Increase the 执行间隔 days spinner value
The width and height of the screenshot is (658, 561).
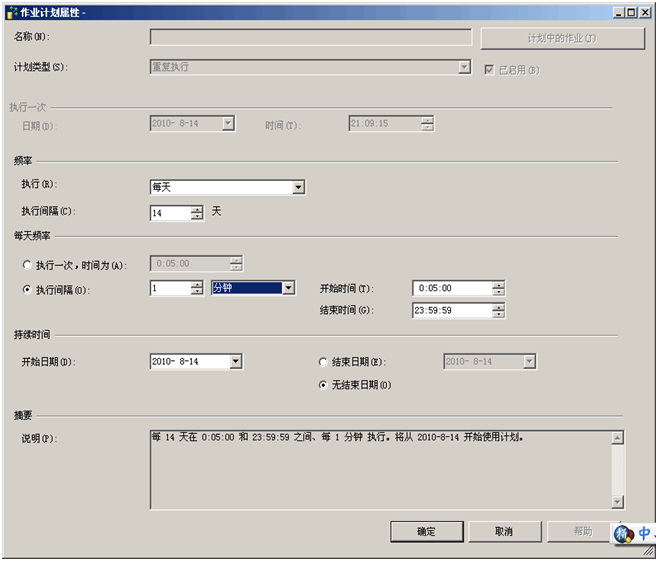click(x=197, y=208)
